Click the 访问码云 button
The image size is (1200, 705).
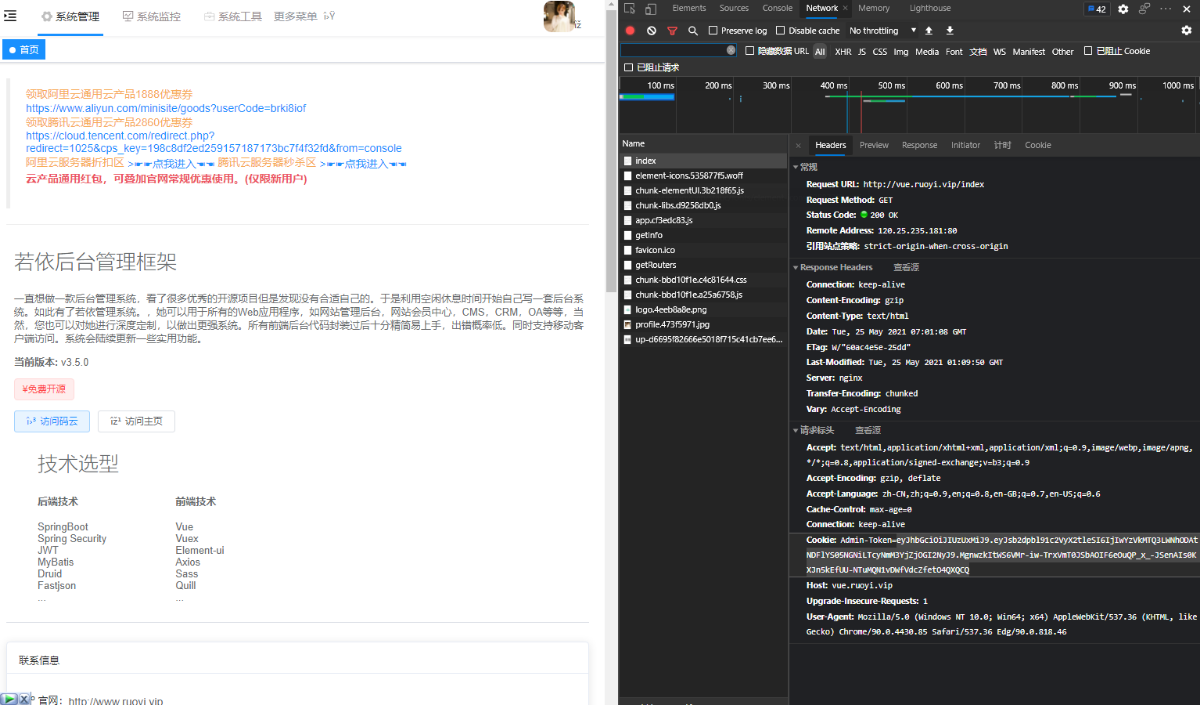(x=52, y=421)
